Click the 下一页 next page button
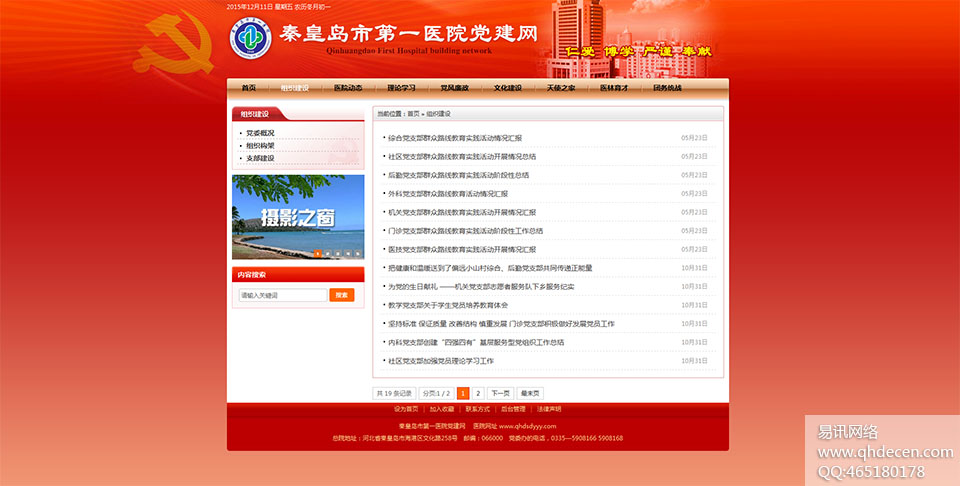This screenshot has width=960, height=486. (x=500, y=394)
